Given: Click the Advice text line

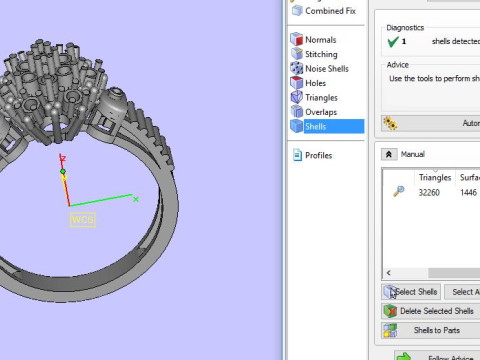Looking at the screenshot, I should (434, 79).
